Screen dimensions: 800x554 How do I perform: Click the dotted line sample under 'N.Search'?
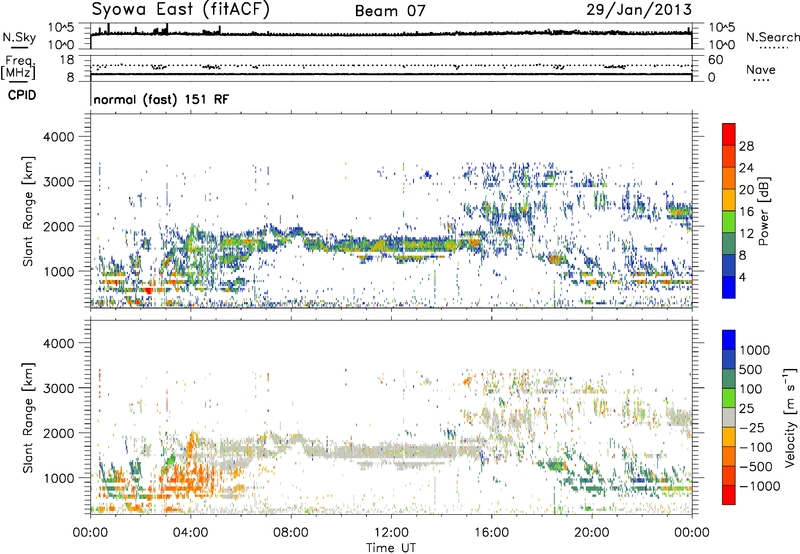(x=773, y=47)
